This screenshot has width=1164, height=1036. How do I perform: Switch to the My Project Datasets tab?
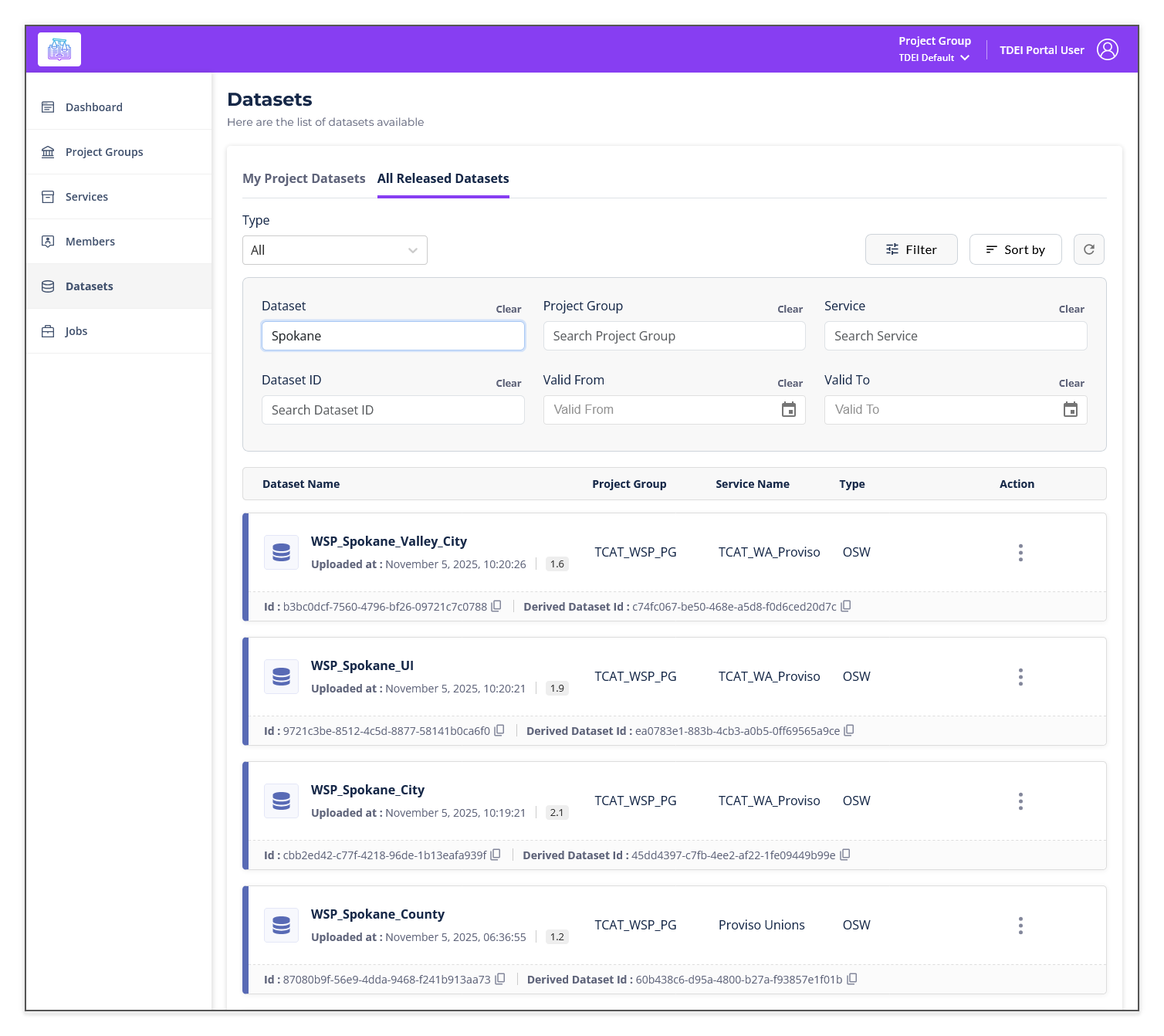pyautogui.click(x=303, y=178)
